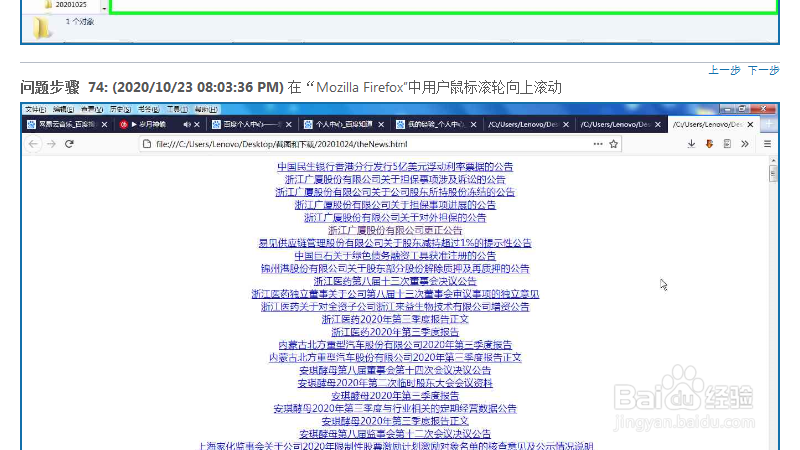The width and height of the screenshot is (800, 450).
Task: Open link 浙江广厦关于公司股东所持股份冻结的公告
Action: pos(395,192)
